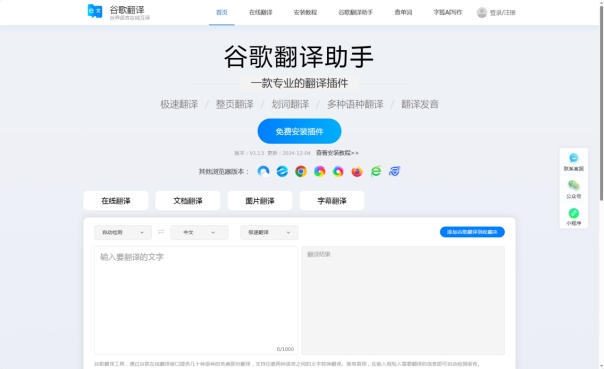
Task: Click the 免费安装插件 button
Action: (299, 131)
